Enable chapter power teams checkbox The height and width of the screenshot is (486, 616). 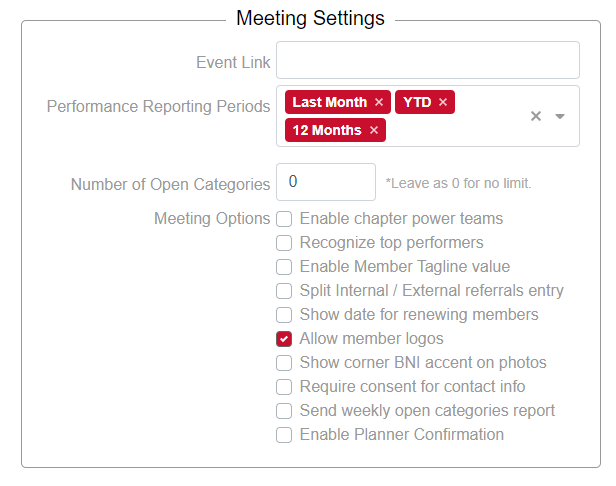click(284, 219)
